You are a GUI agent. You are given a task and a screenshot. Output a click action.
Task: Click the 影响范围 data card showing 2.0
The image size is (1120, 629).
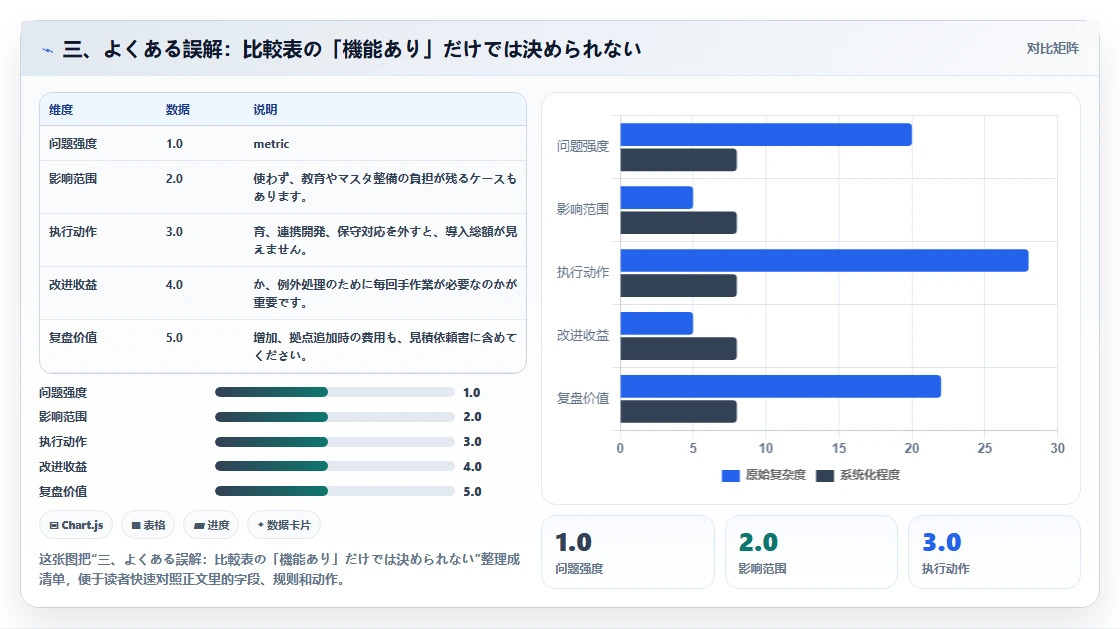tap(811, 552)
